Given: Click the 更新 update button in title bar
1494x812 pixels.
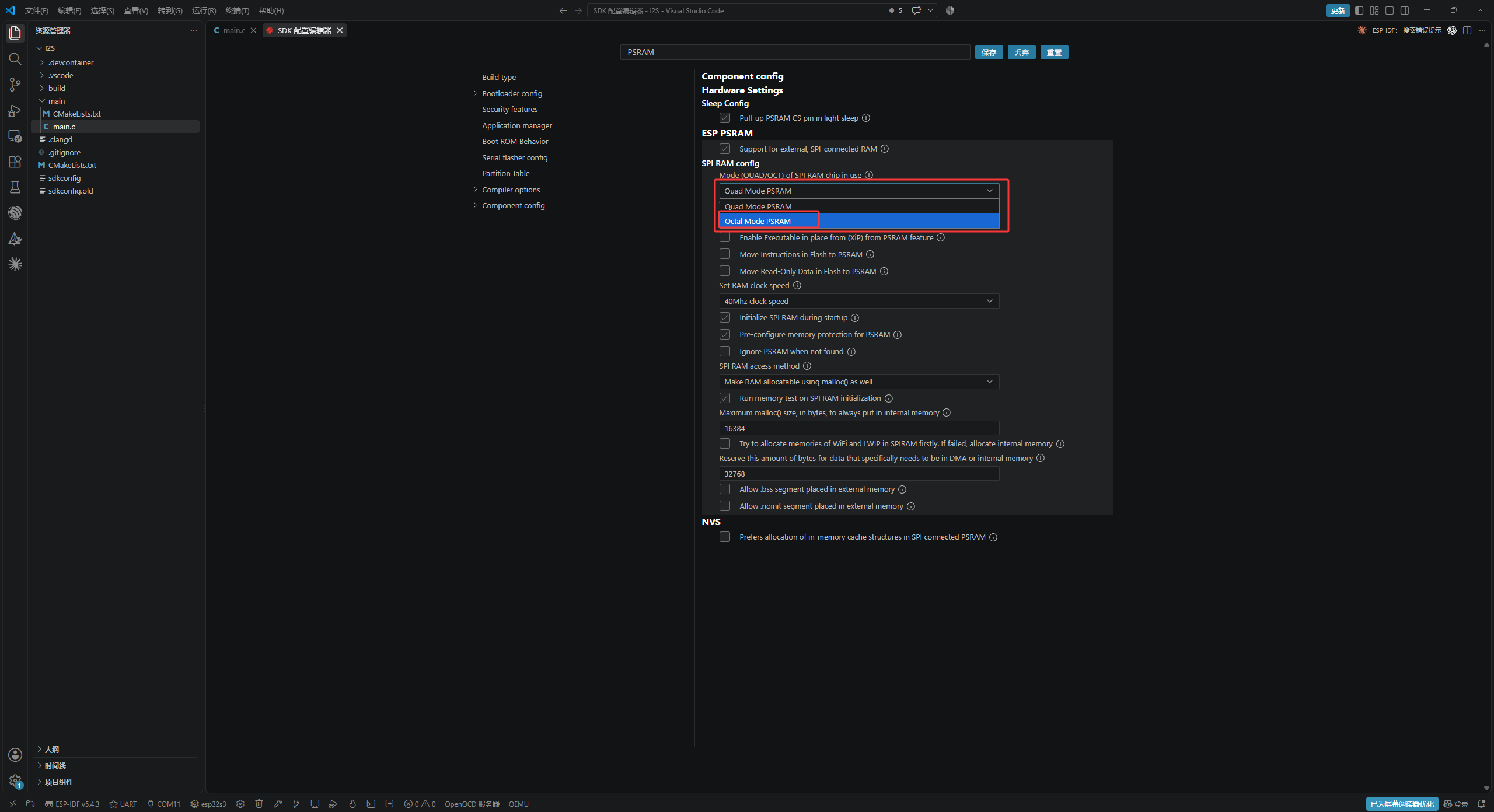Looking at the screenshot, I should pyautogui.click(x=1338, y=10).
